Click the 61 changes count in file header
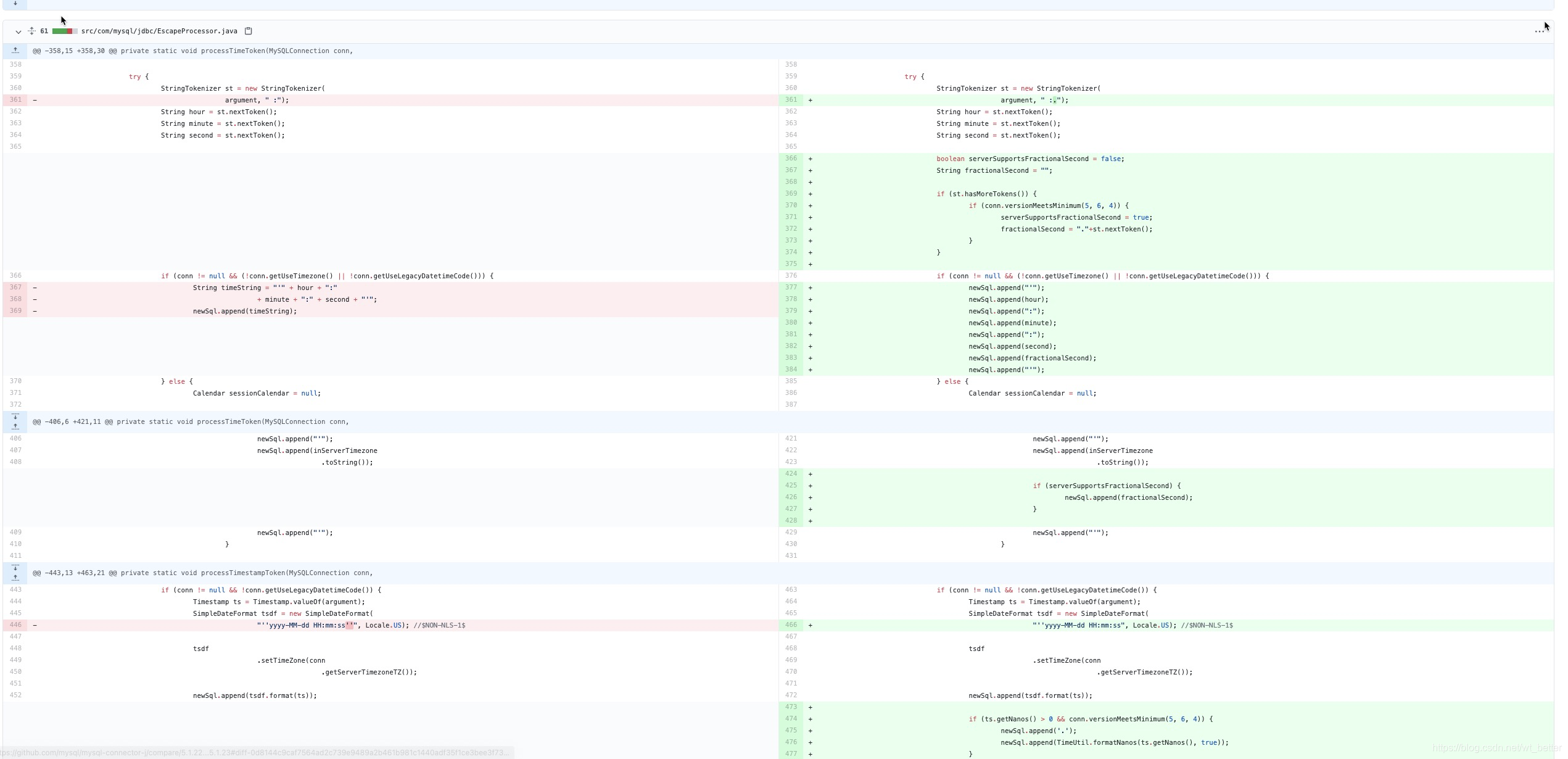The width and height of the screenshot is (1568, 759). point(44,31)
